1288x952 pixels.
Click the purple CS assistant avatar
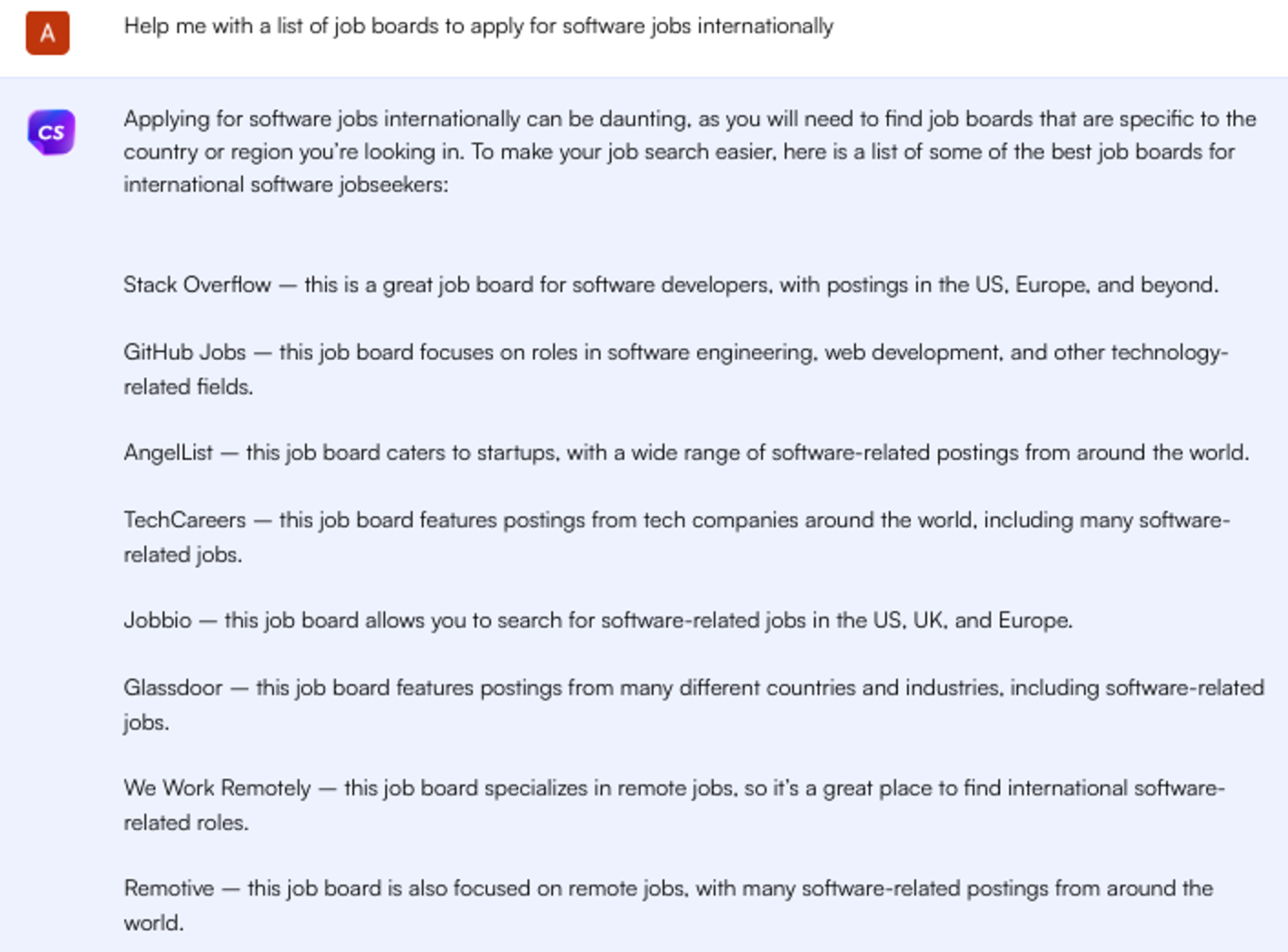click(52, 132)
